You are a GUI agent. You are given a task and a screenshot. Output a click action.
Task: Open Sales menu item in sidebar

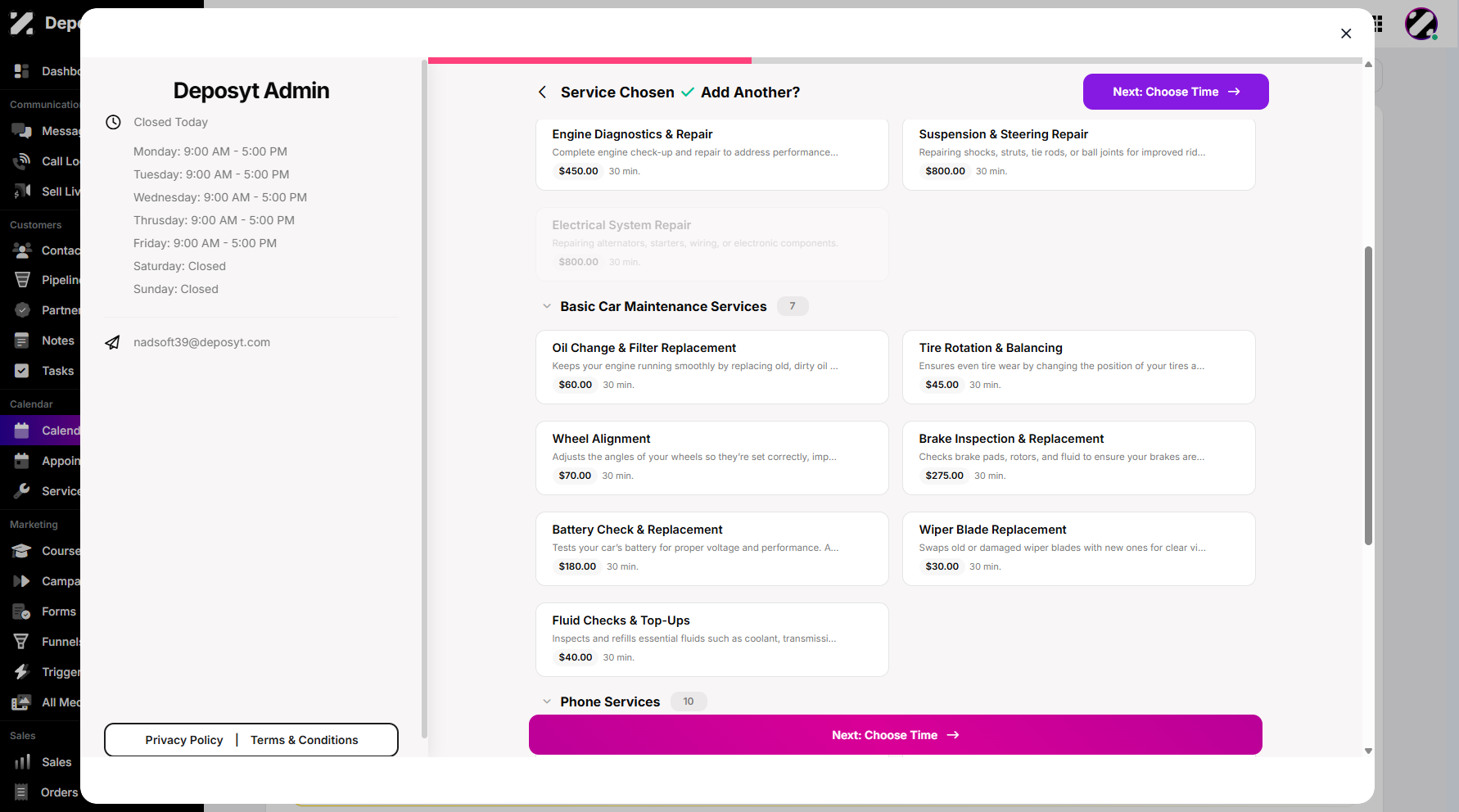click(x=40, y=762)
